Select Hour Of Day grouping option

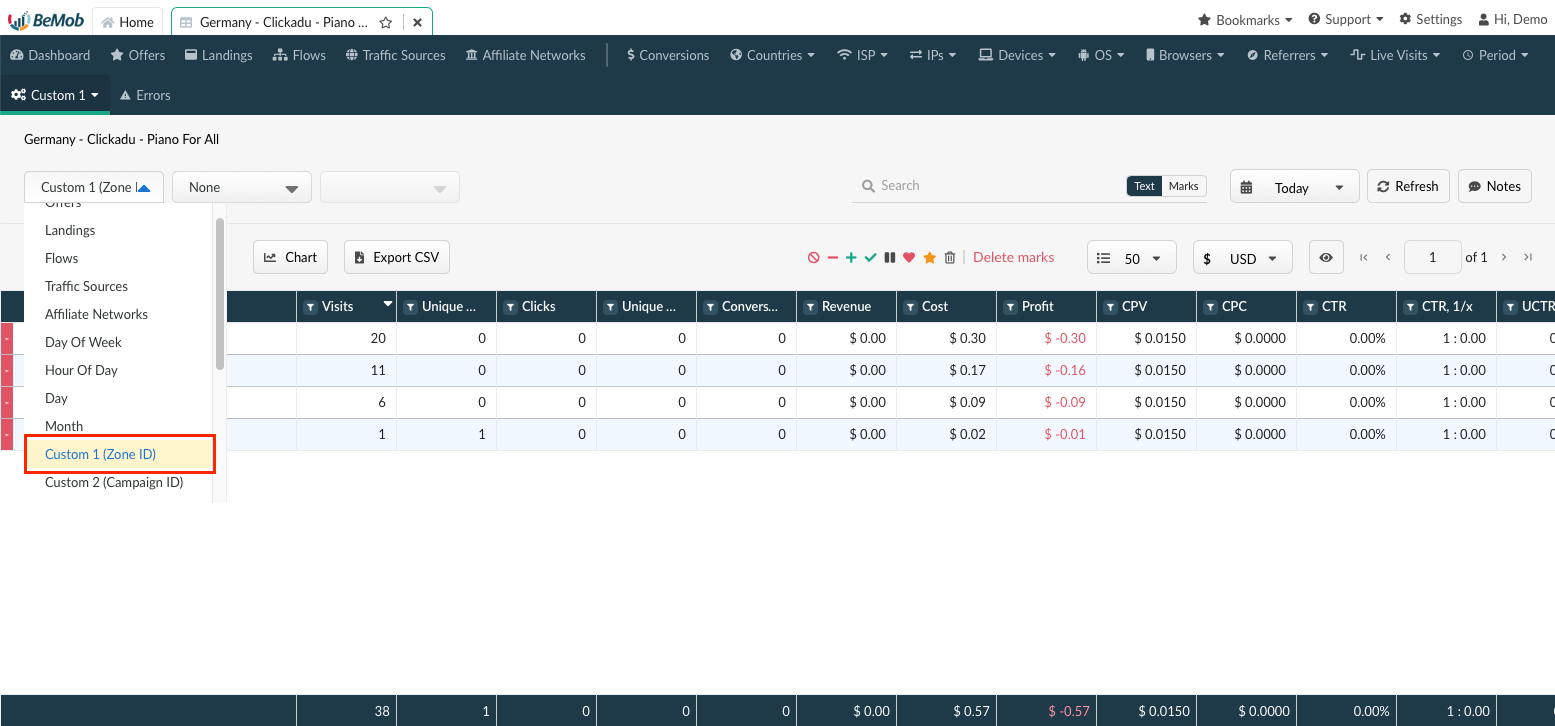[81, 370]
